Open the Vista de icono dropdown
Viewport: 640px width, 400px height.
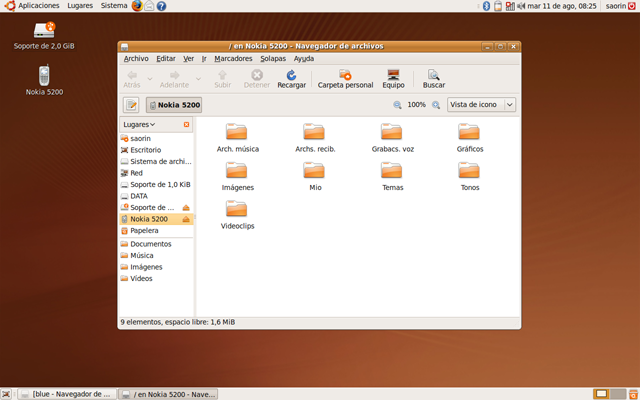tap(481, 105)
